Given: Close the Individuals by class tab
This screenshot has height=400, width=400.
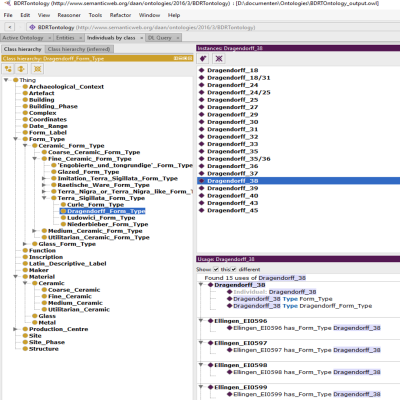Looking at the screenshot, I should tap(142, 38).
